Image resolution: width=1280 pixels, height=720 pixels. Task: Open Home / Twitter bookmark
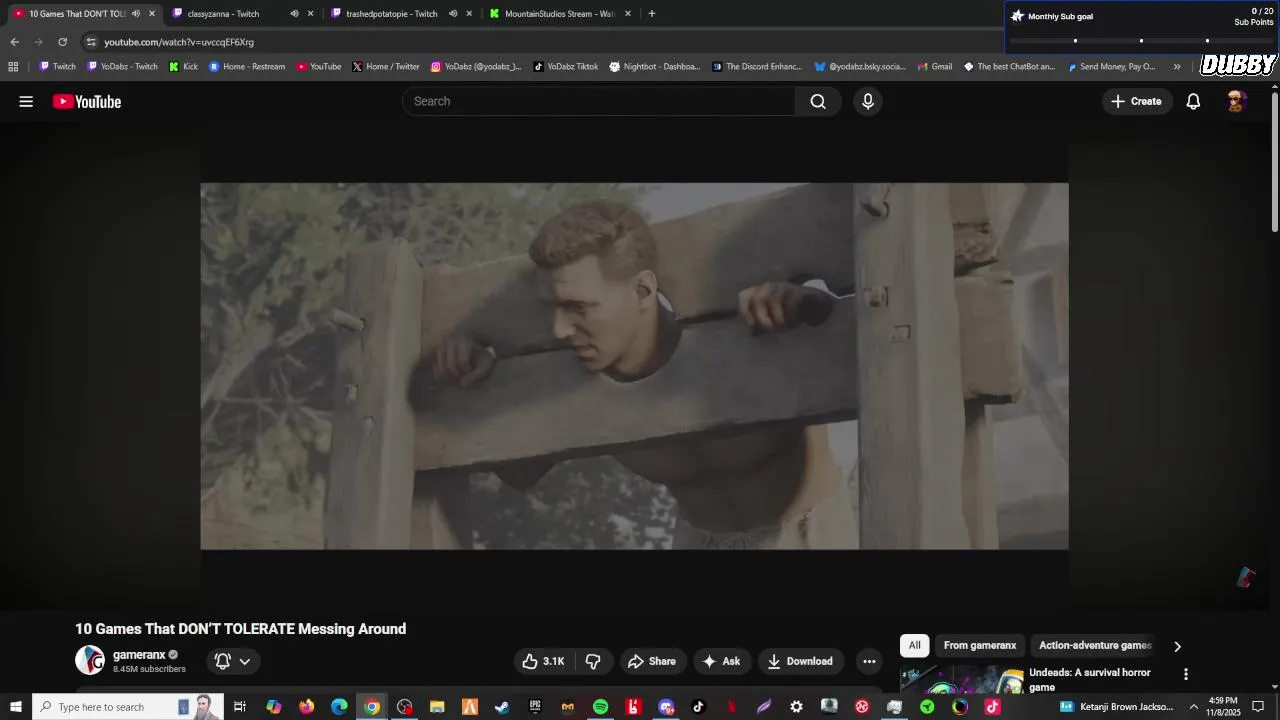(385, 67)
